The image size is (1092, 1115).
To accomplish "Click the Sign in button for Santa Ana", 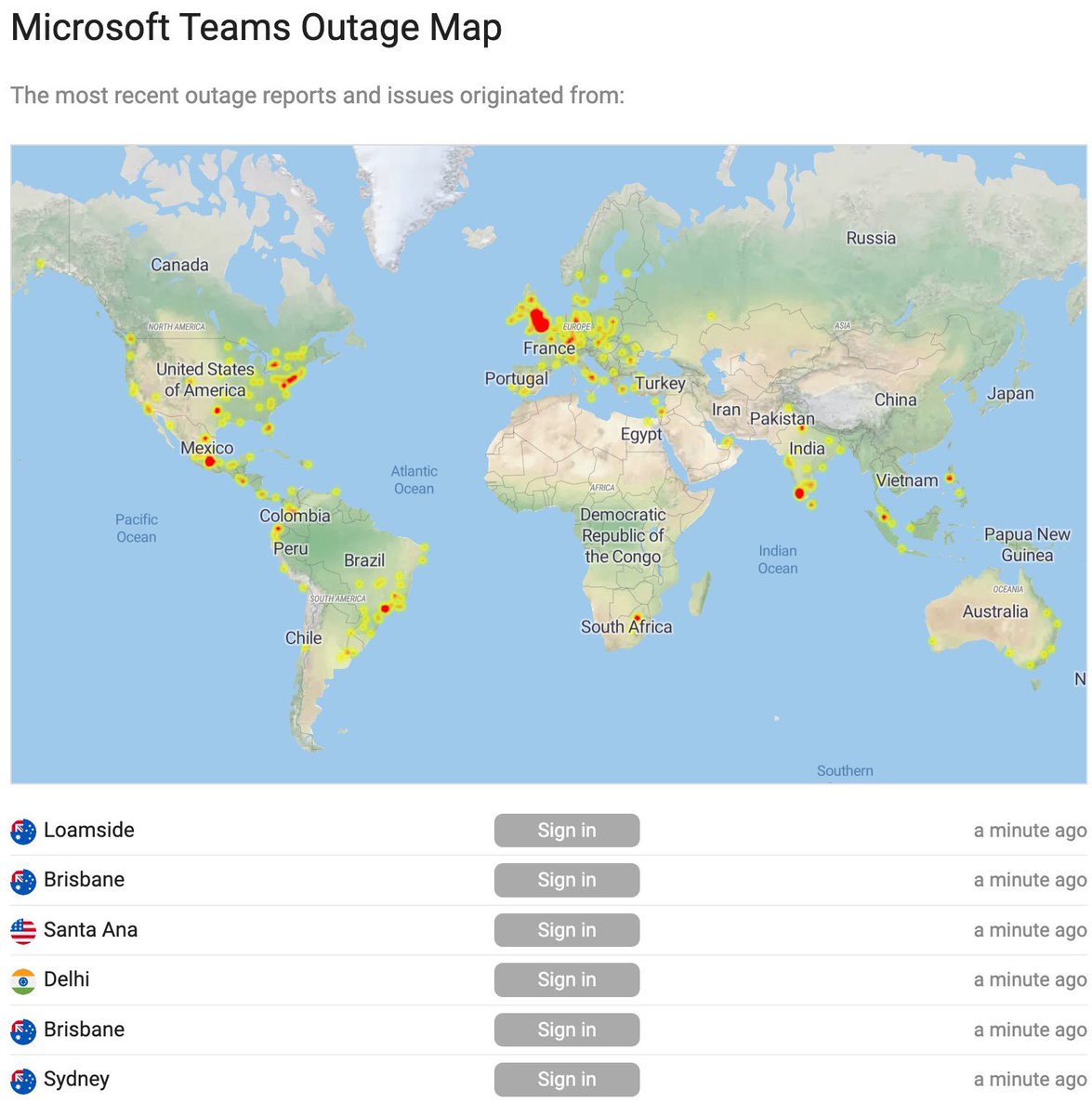I will point(567,930).
